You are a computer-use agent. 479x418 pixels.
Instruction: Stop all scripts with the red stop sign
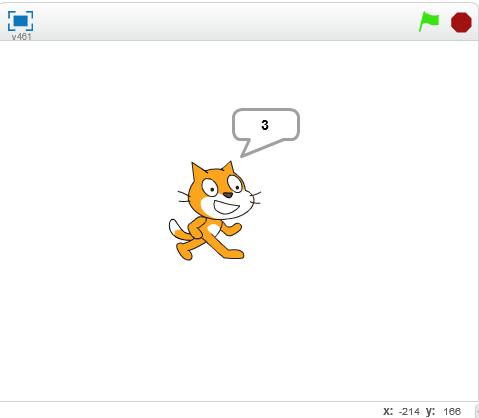(461, 23)
